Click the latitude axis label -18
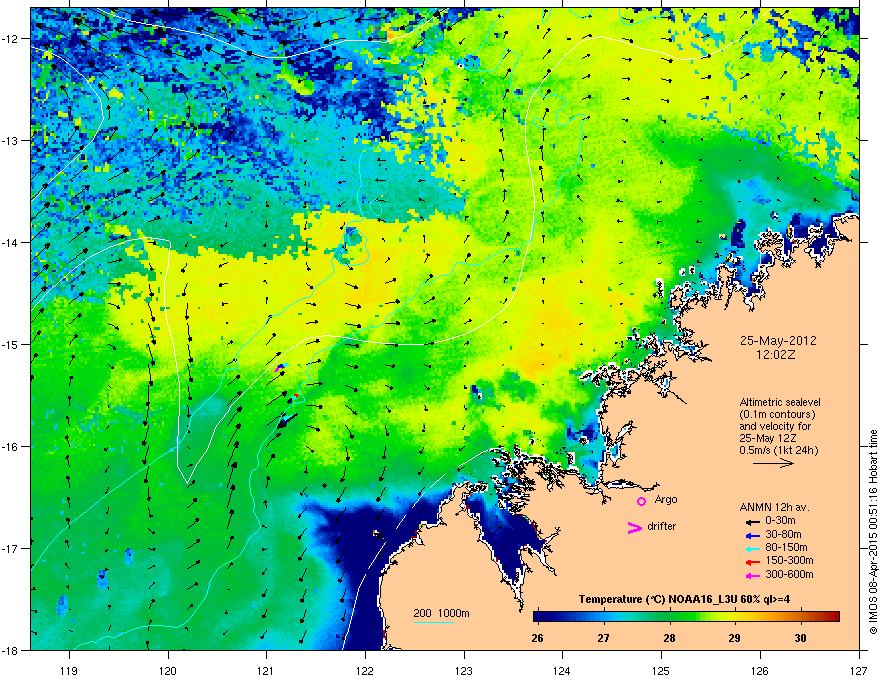880x680 pixels. pos(10,650)
